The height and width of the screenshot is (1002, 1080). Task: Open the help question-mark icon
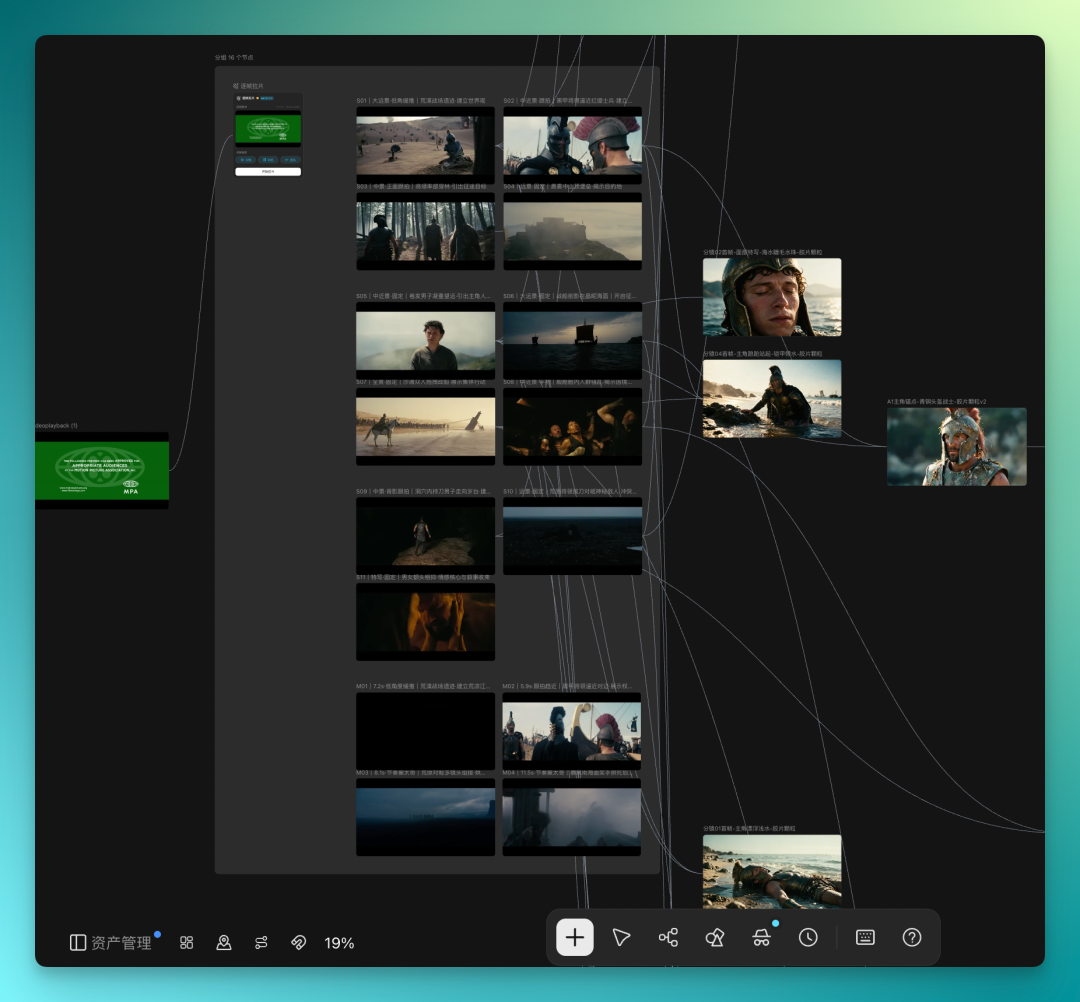[x=912, y=937]
